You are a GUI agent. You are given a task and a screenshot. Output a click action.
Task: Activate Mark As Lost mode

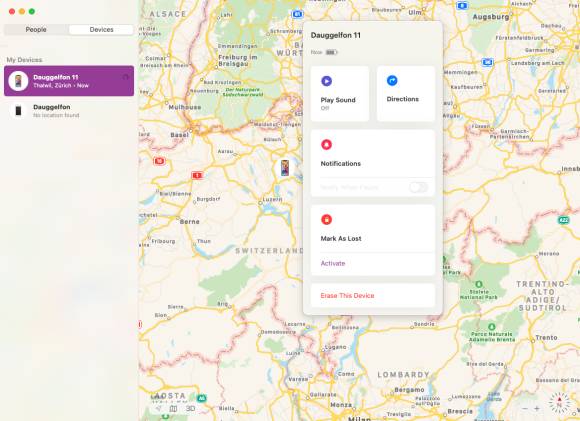pos(333,263)
